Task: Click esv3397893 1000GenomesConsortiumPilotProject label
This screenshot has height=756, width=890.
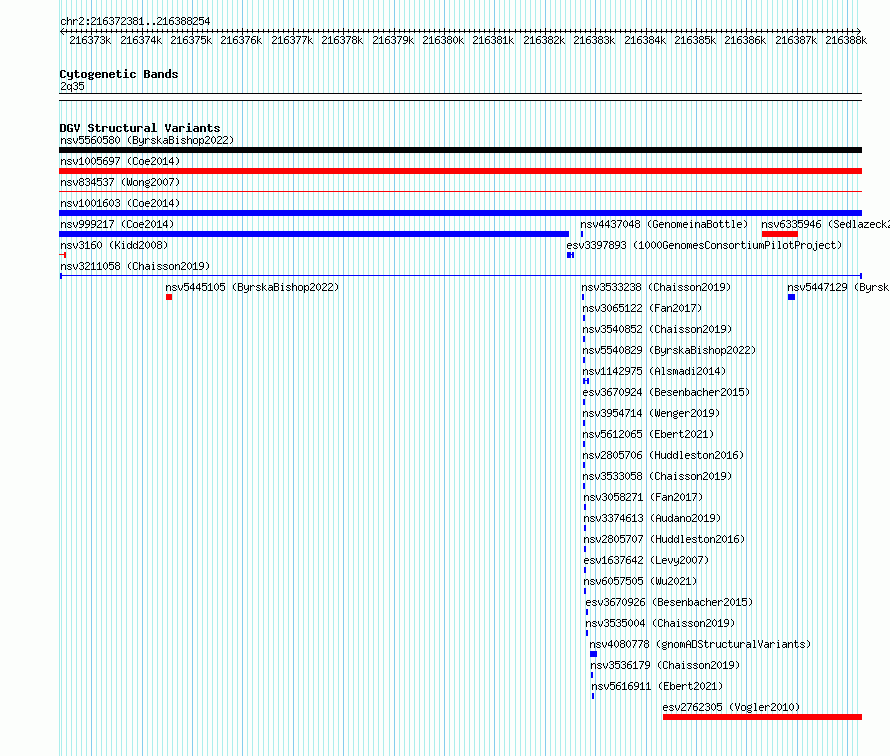Action: pos(704,245)
